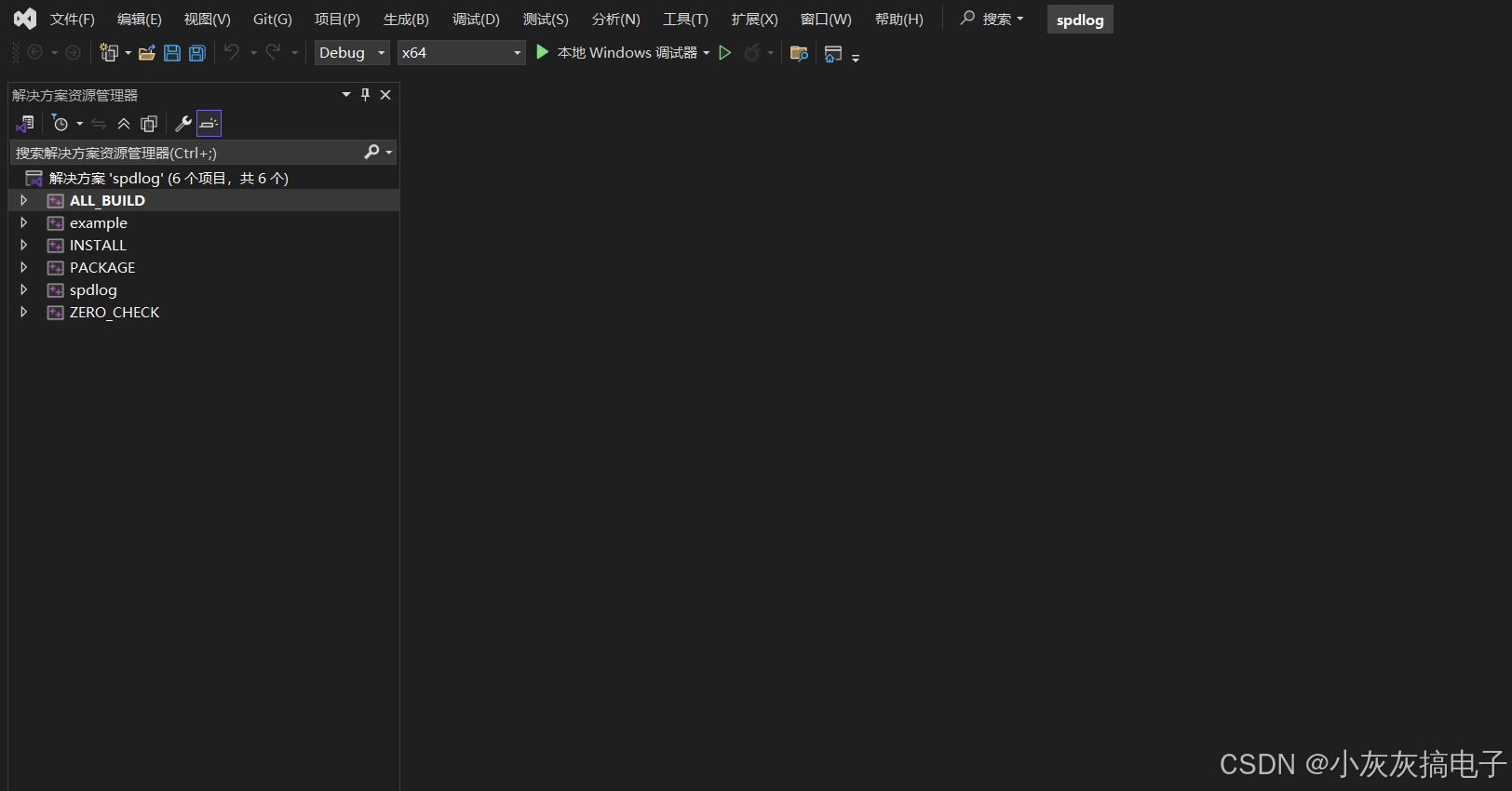Click the ZERO_CHECK project icon
The height and width of the screenshot is (791, 1512).
point(56,313)
